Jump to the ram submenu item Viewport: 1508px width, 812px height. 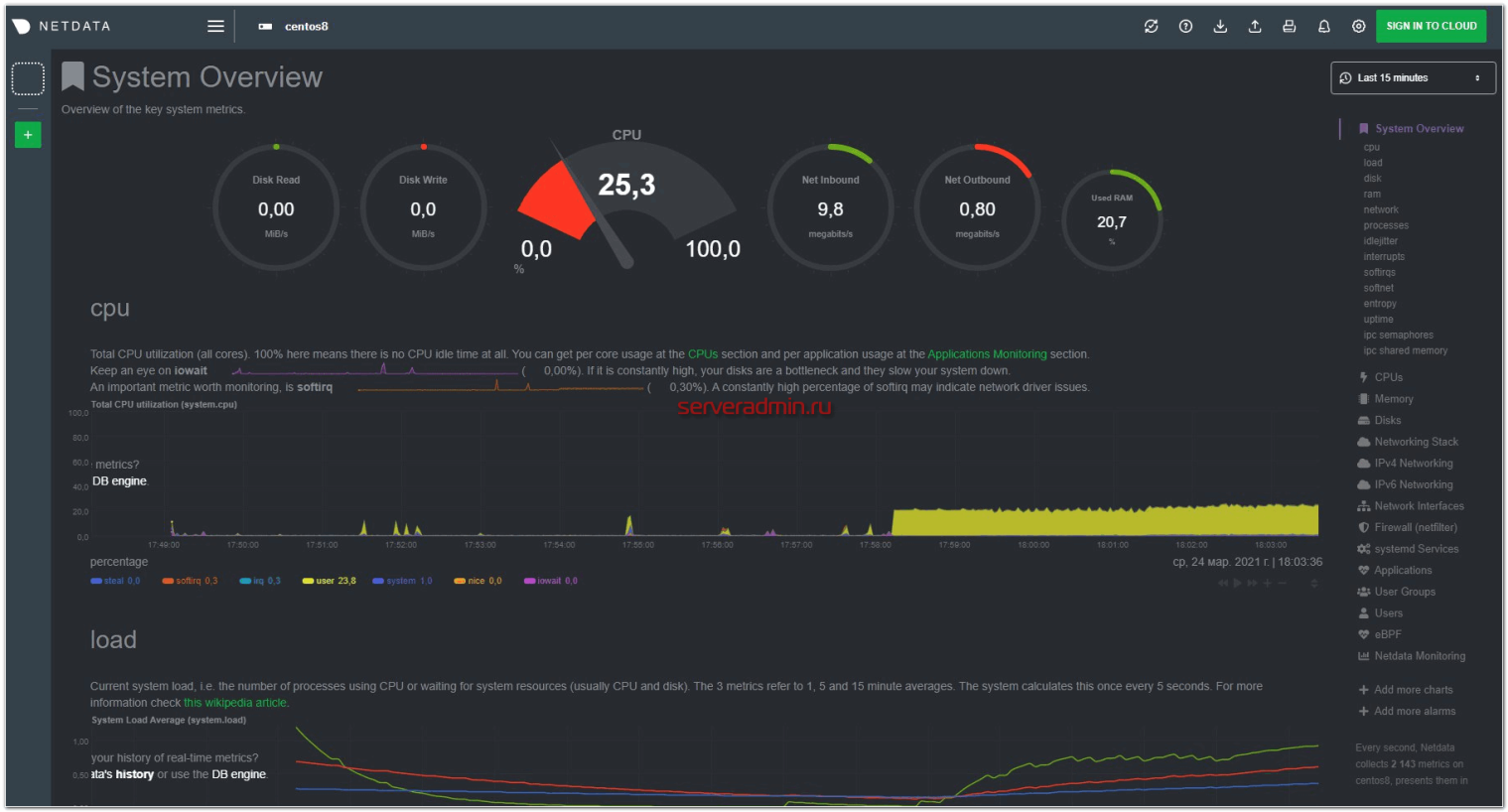click(x=1372, y=195)
